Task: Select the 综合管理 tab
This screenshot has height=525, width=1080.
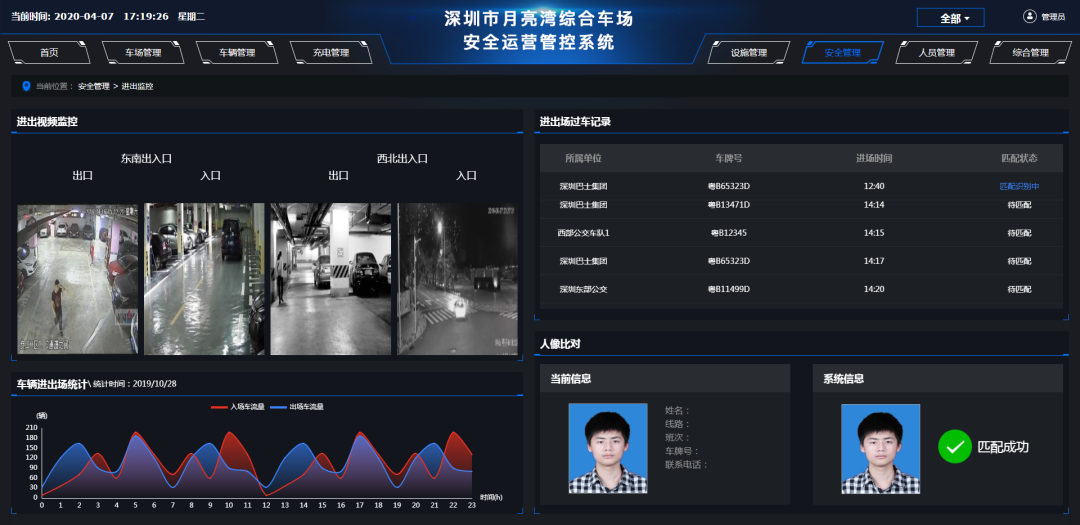Action: (x=1030, y=53)
